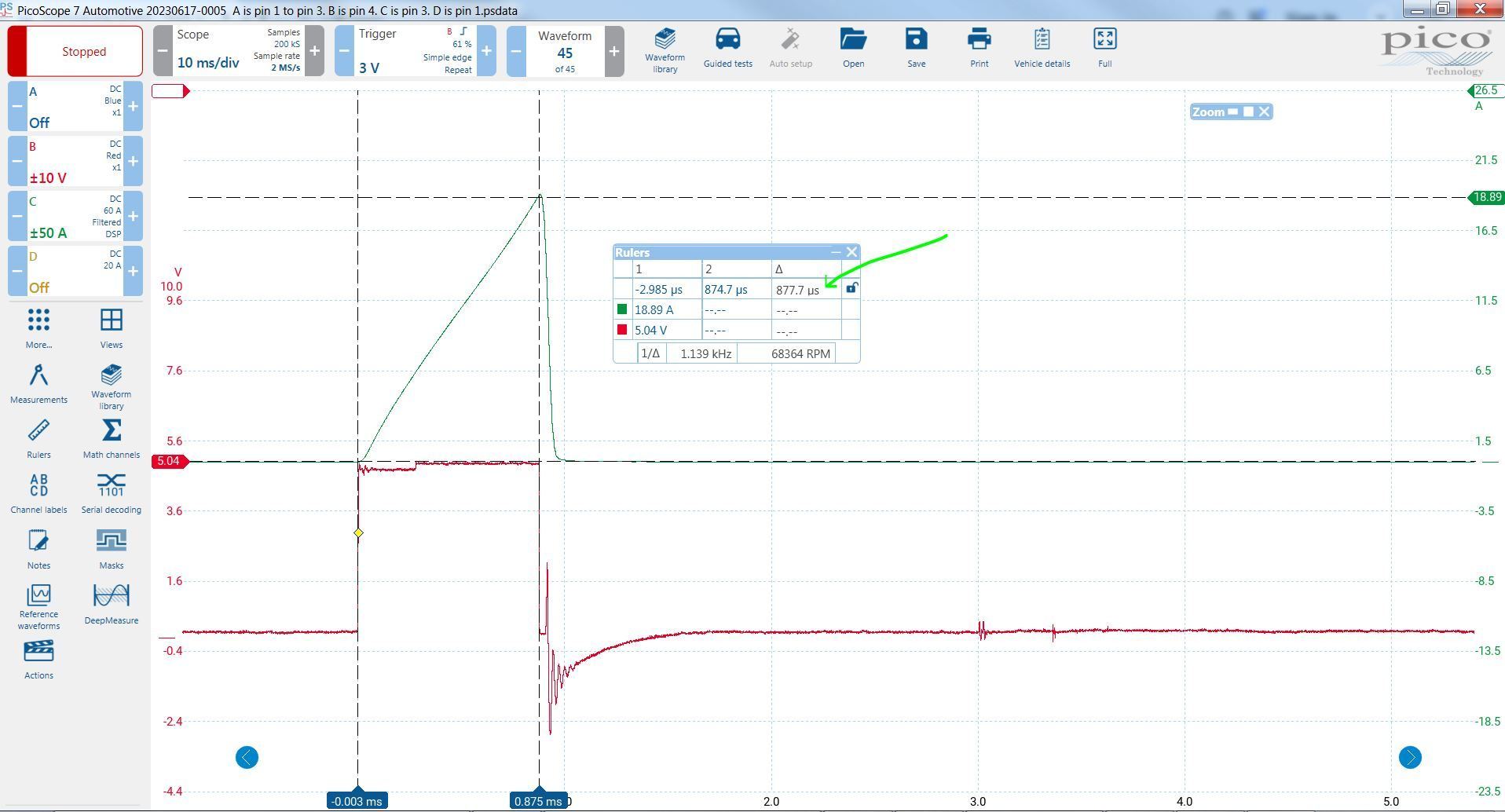Open the Math channels tool
This screenshot has width=1505, height=812.
pyautogui.click(x=111, y=438)
